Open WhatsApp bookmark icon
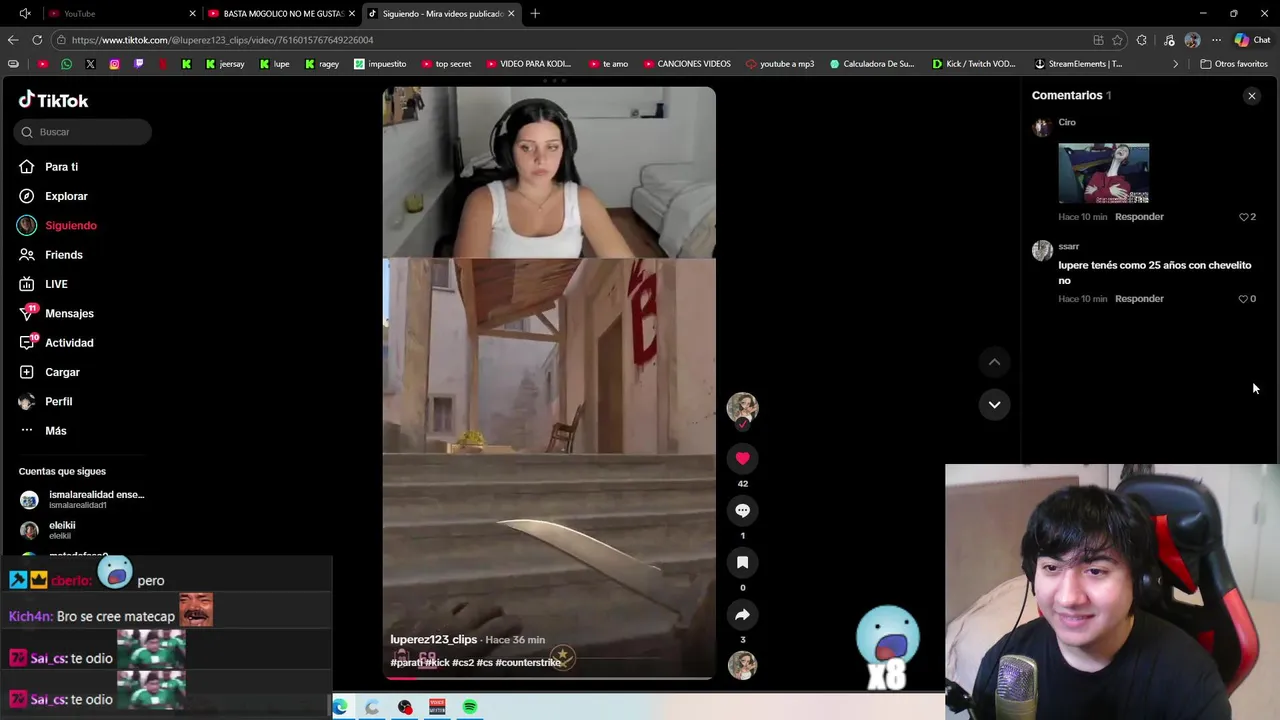 (x=66, y=64)
